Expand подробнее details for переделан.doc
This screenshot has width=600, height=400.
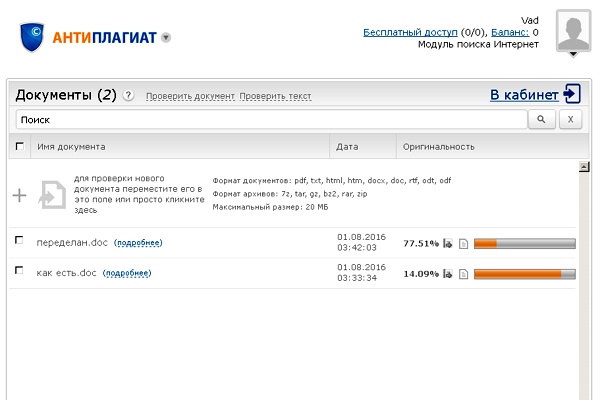click(x=138, y=243)
